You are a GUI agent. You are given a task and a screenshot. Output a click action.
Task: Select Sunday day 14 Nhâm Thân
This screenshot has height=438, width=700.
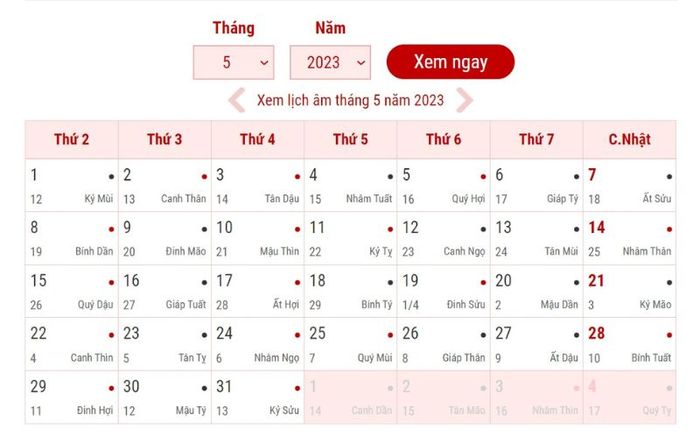point(629,238)
